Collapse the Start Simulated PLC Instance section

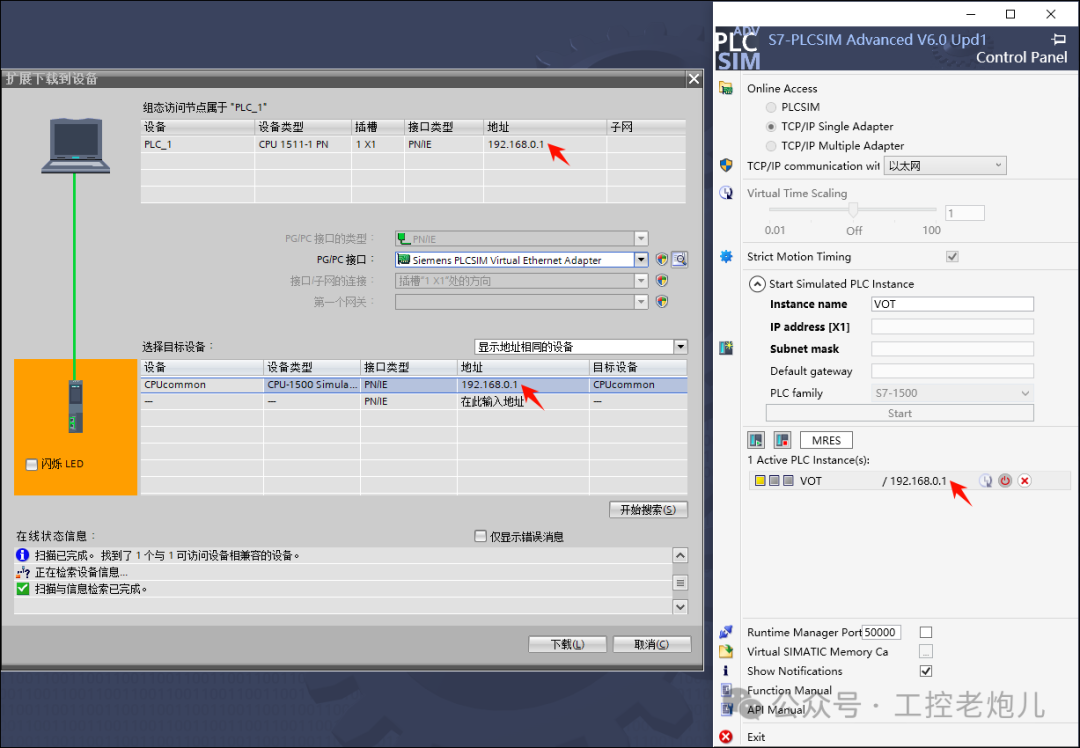(x=757, y=284)
